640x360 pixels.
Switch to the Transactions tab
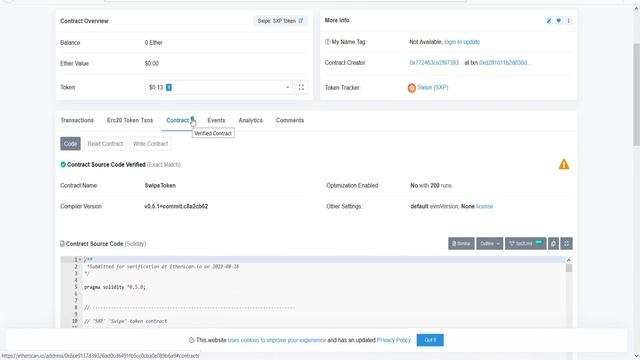pyautogui.click(x=77, y=120)
